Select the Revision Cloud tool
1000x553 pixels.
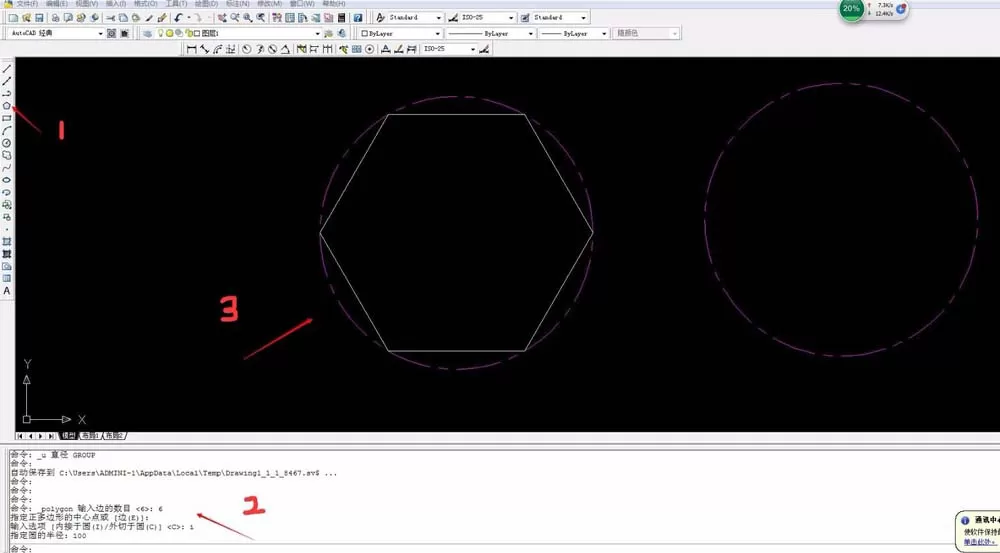[6, 155]
